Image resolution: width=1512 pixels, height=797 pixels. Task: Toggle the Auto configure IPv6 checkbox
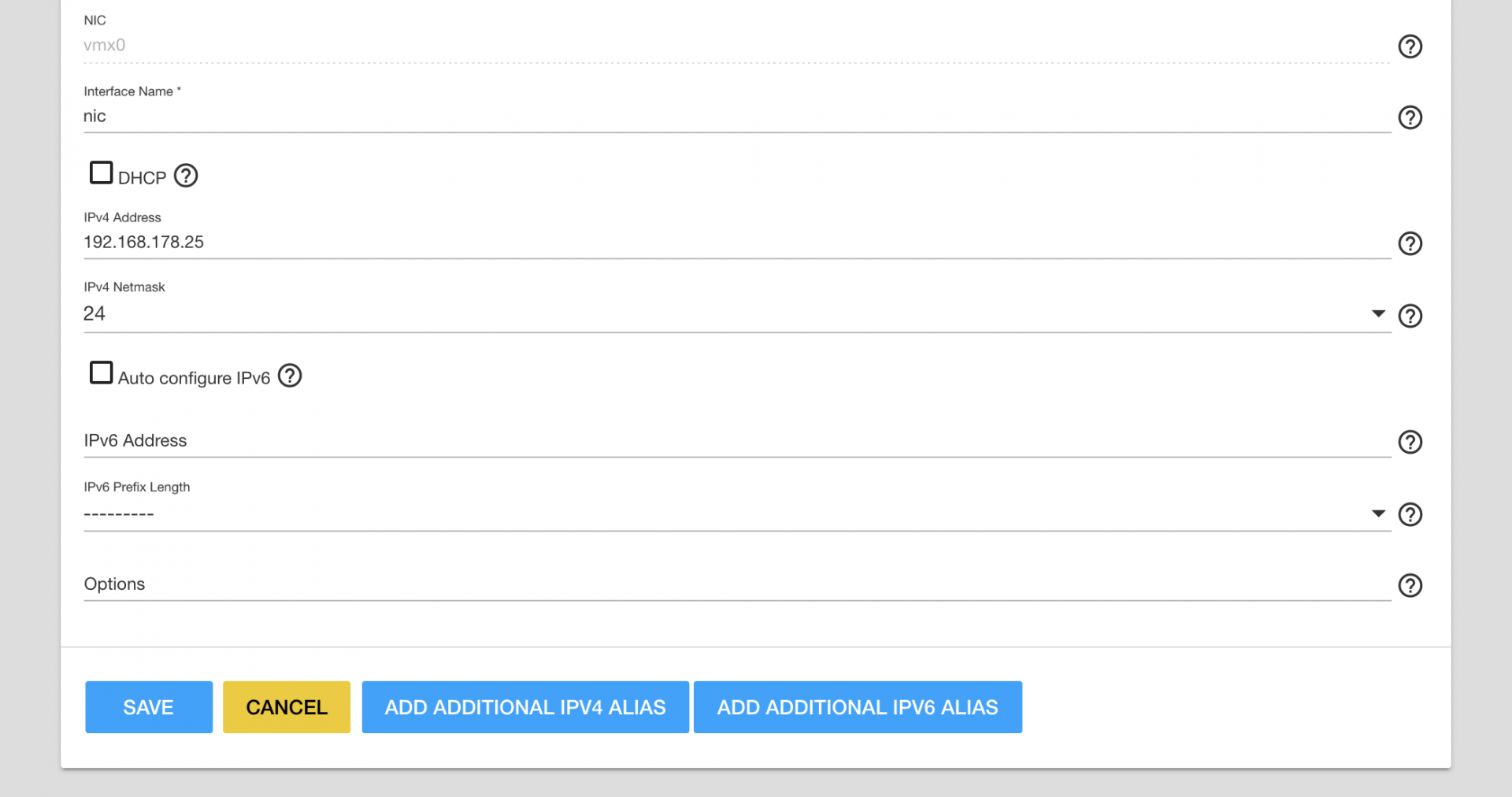[101, 373]
